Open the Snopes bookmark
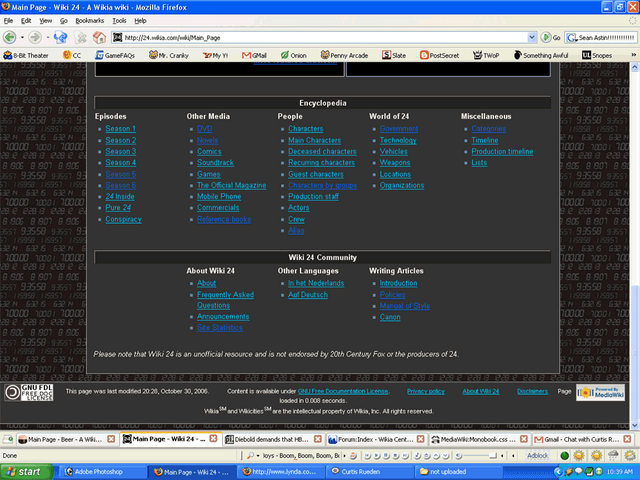This screenshot has height=480, width=640. [597, 55]
